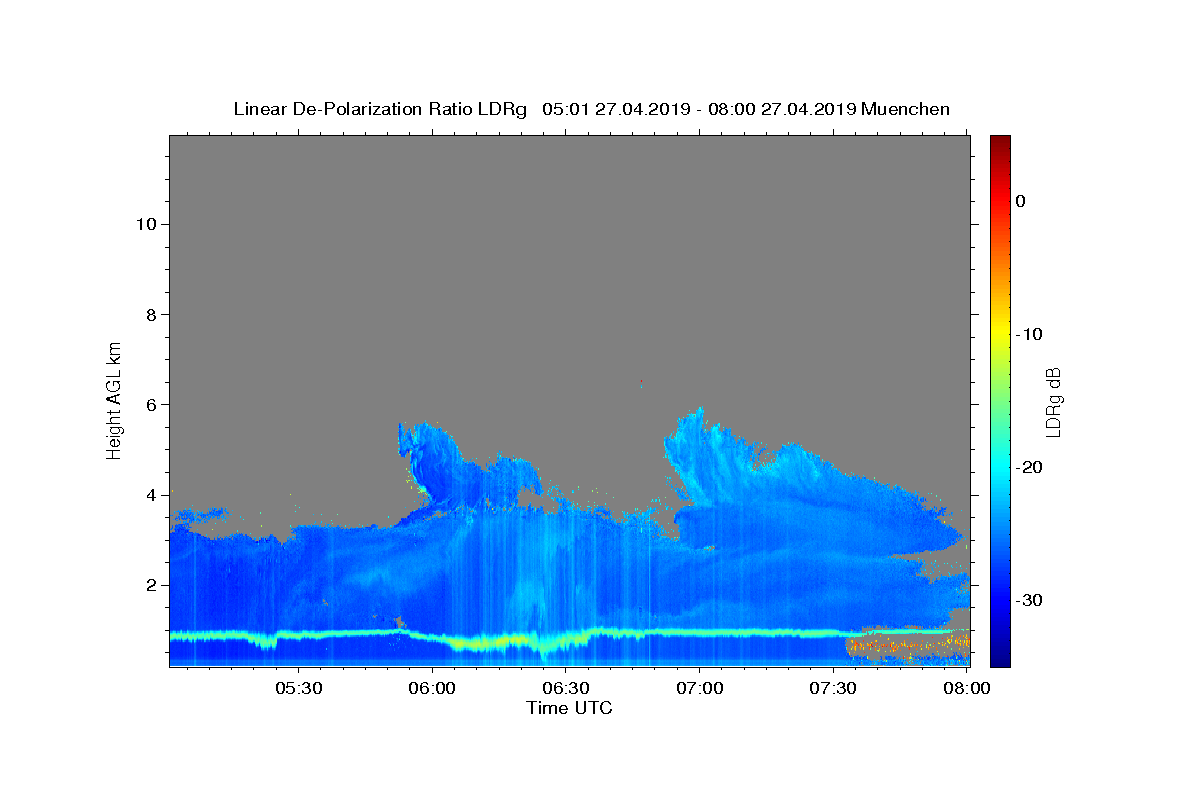Screen dimensions: 1200x800
Task: Click the 'LDRg dB' colorbar label
Action: click(1053, 402)
